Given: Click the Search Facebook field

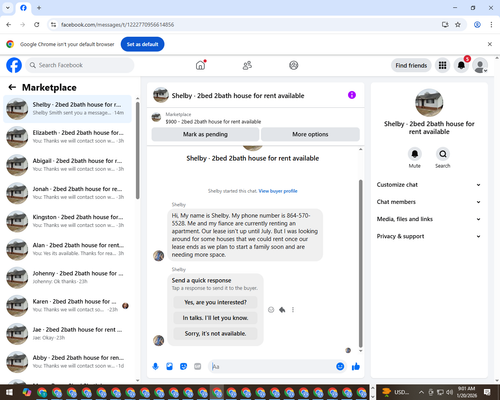Looking at the screenshot, I should pos(80,65).
